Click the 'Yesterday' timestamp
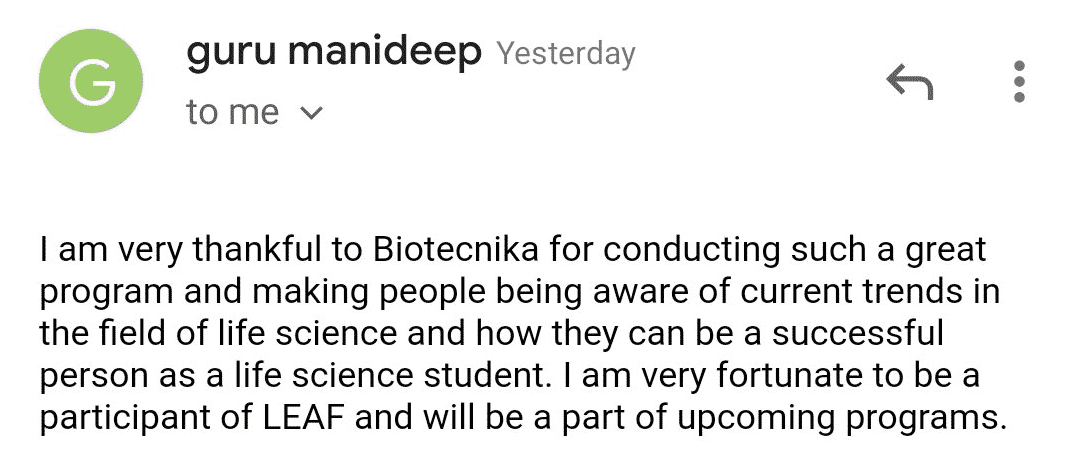The image size is (1077, 467). tap(565, 54)
